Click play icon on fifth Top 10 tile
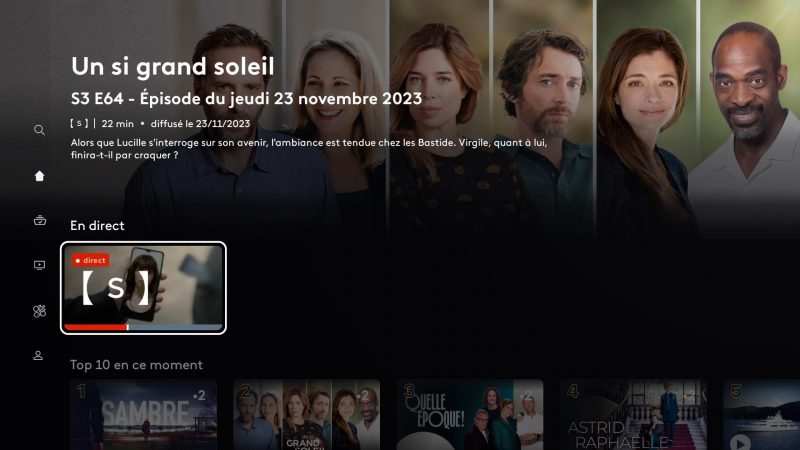Screen dimensions: 800x450 740,442
